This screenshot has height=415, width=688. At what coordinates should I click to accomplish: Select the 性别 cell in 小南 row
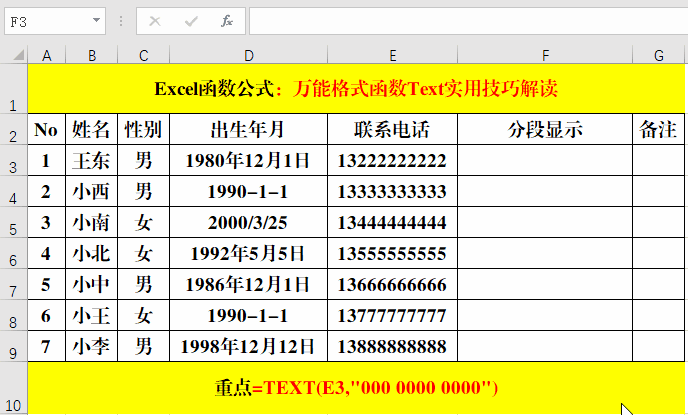(143, 222)
